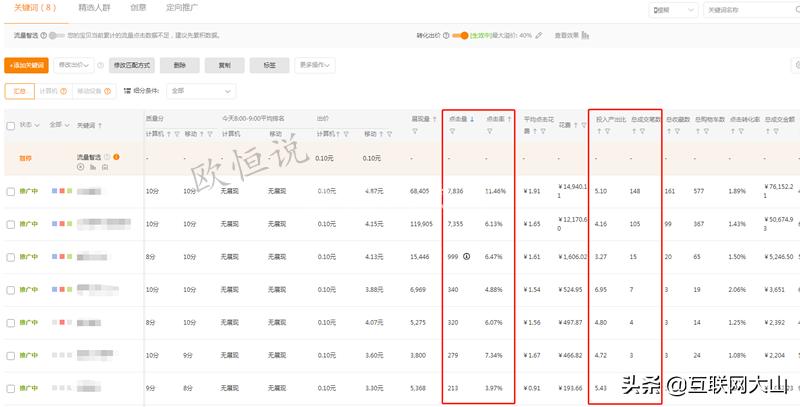Switch to 定向推广 tab
This screenshot has height=407, width=800.
click(x=182, y=8)
